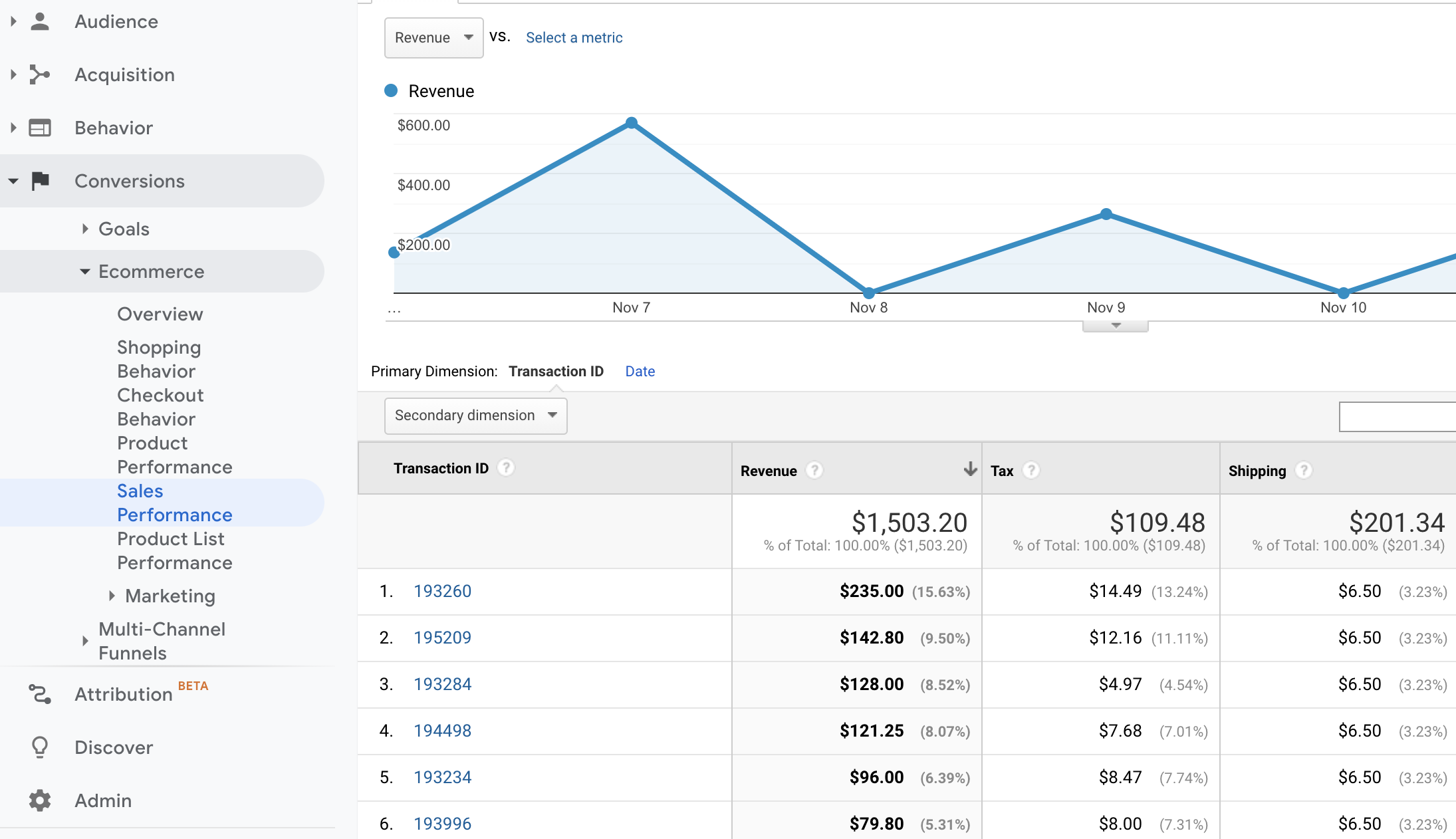Open transaction 194498
This screenshot has width=1456, height=839.
click(x=442, y=731)
